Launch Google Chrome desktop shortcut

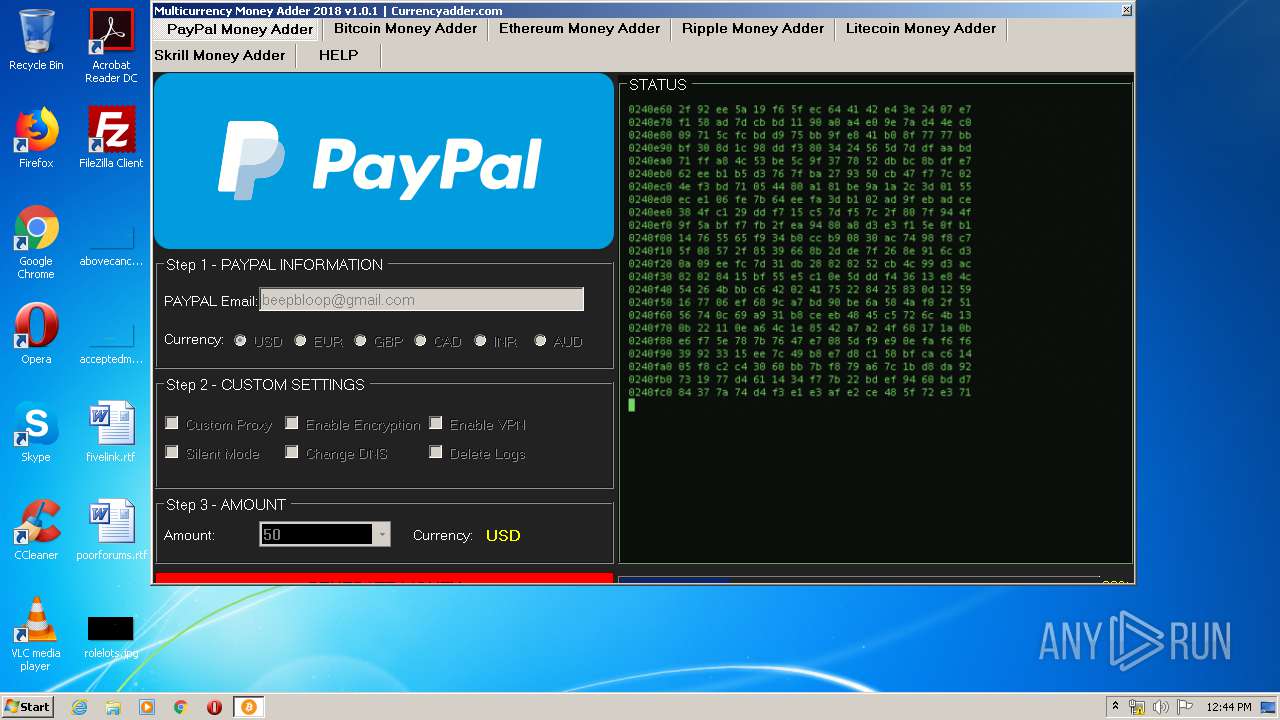[36, 242]
